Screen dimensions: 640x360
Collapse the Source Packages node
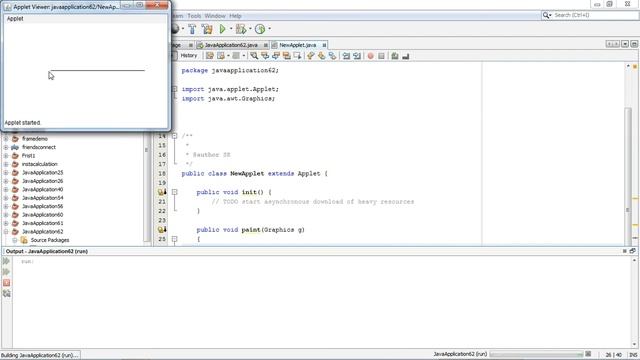point(14,240)
